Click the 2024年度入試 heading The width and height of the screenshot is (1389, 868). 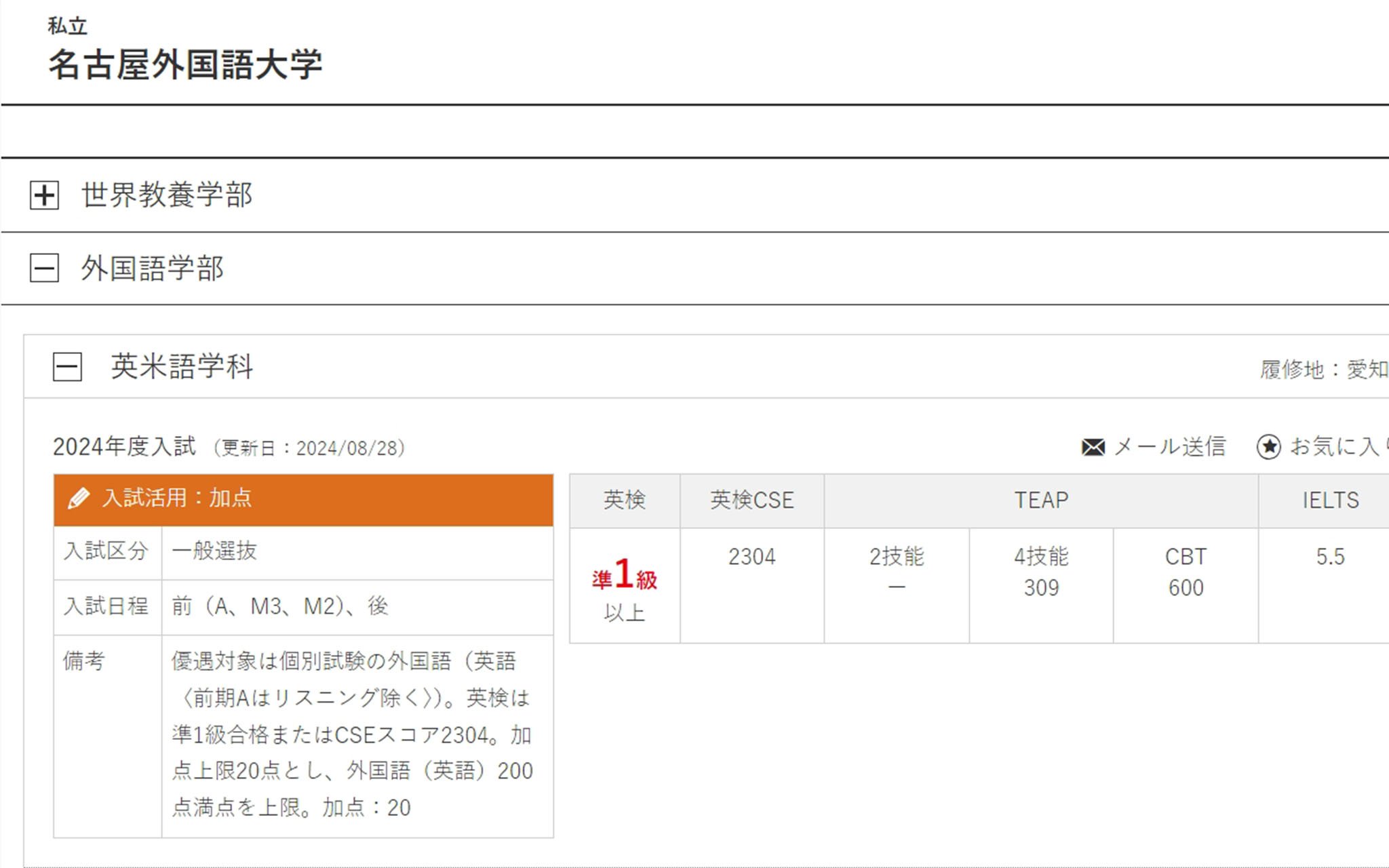pos(124,446)
